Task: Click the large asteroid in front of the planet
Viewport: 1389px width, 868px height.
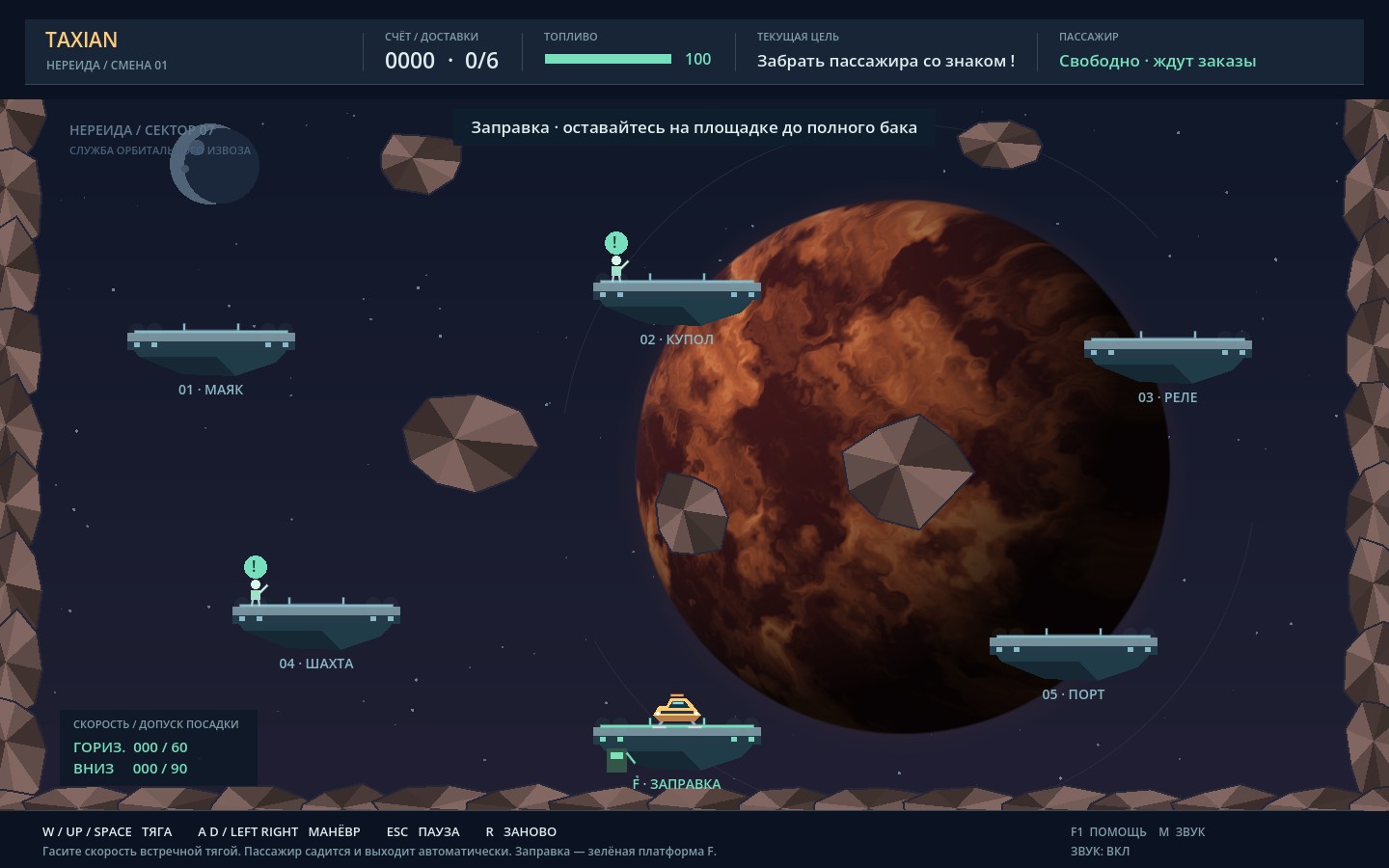Action: coord(908,472)
